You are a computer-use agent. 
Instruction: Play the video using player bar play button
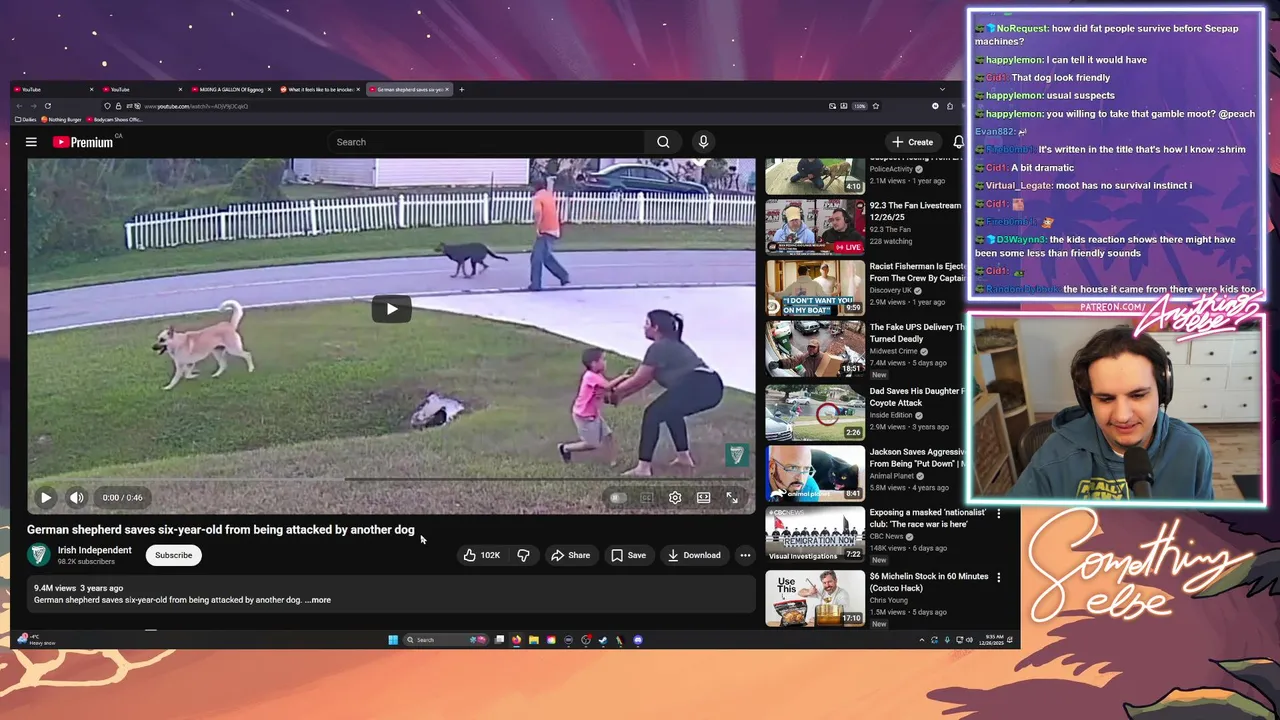click(45, 497)
